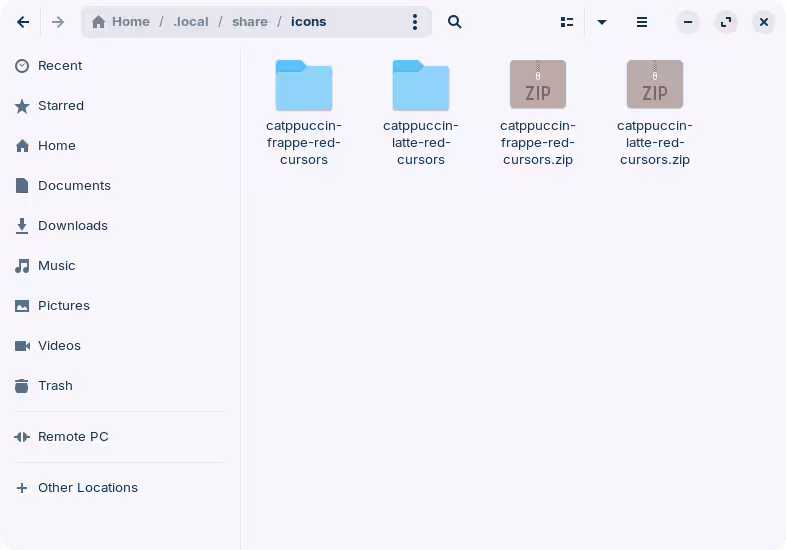Select Remote PC in the sidebar
The width and height of the screenshot is (786, 550).
point(72,437)
